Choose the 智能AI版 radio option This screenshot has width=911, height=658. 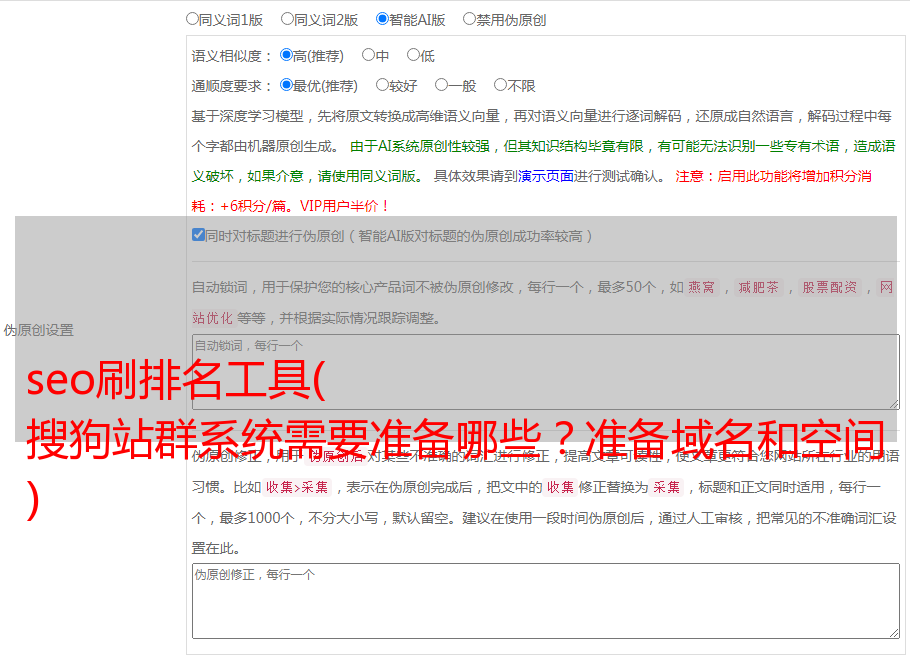click(x=382, y=19)
